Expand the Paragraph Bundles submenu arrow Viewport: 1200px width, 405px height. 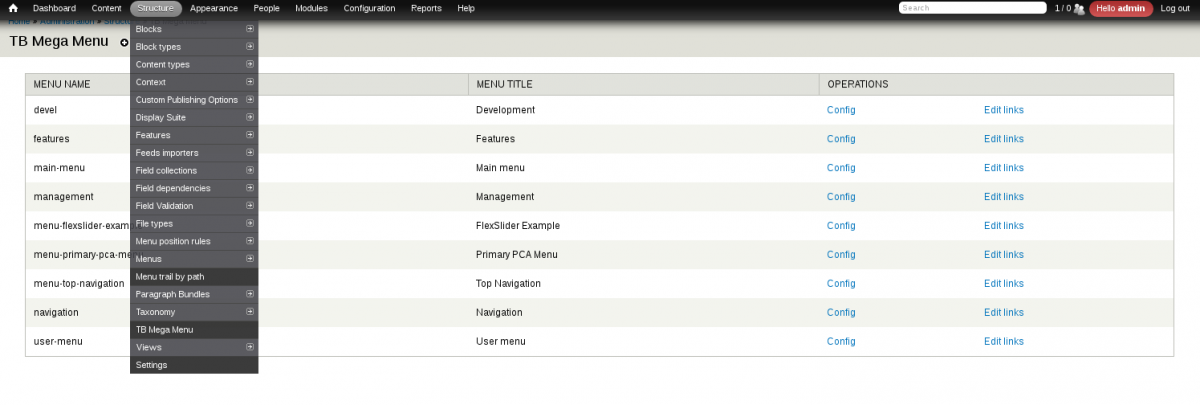pyautogui.click(x=249, y=294)
